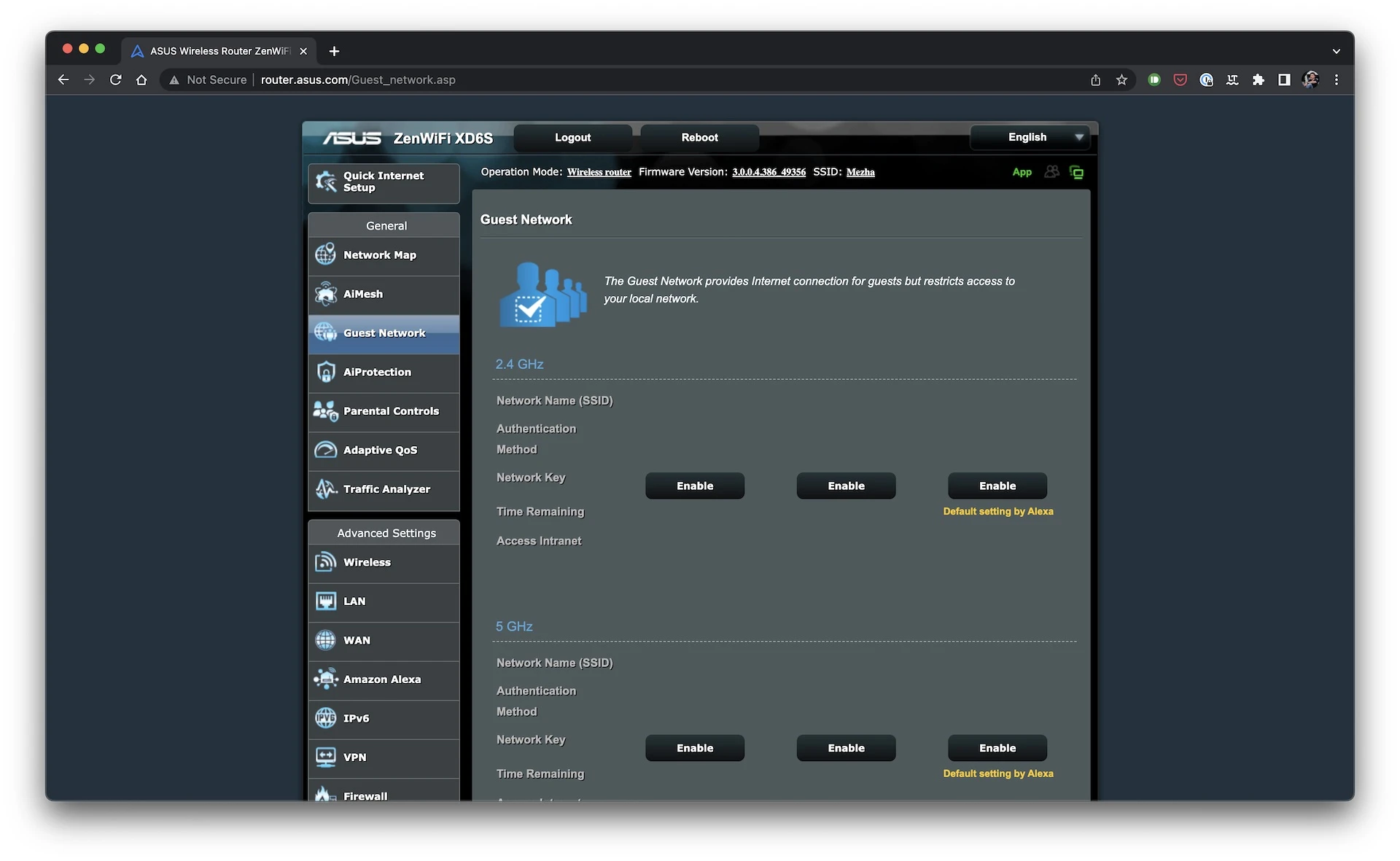Click the IPv6 icon
This screenshot has height=861, width=1400.
pos(325,718)
